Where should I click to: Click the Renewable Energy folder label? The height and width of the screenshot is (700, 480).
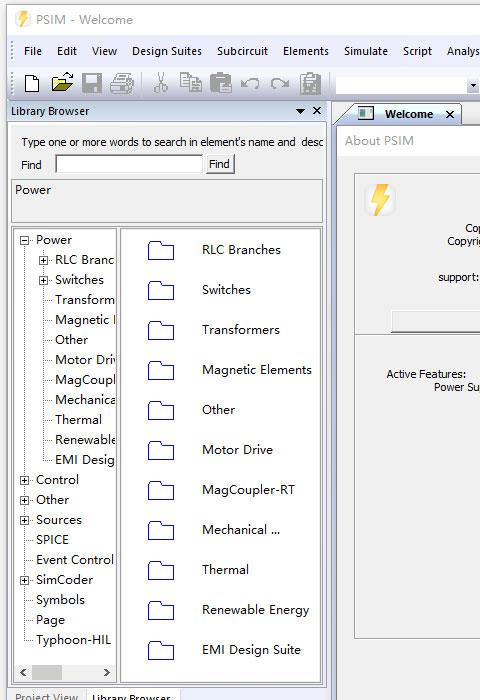point(255,610)
